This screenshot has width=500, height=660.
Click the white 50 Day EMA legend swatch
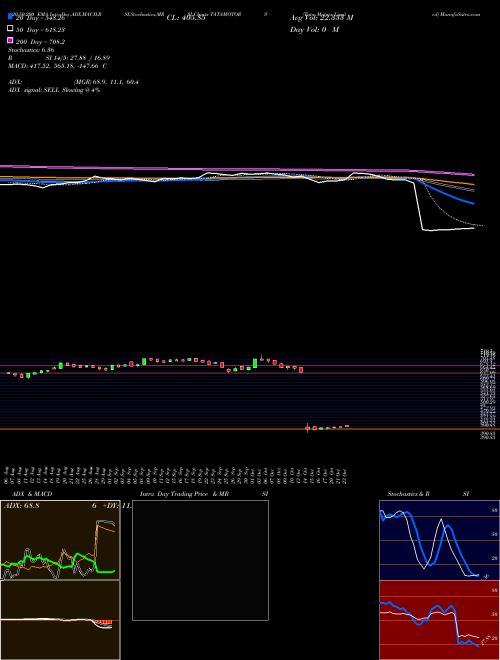click(x=10, y=28)
